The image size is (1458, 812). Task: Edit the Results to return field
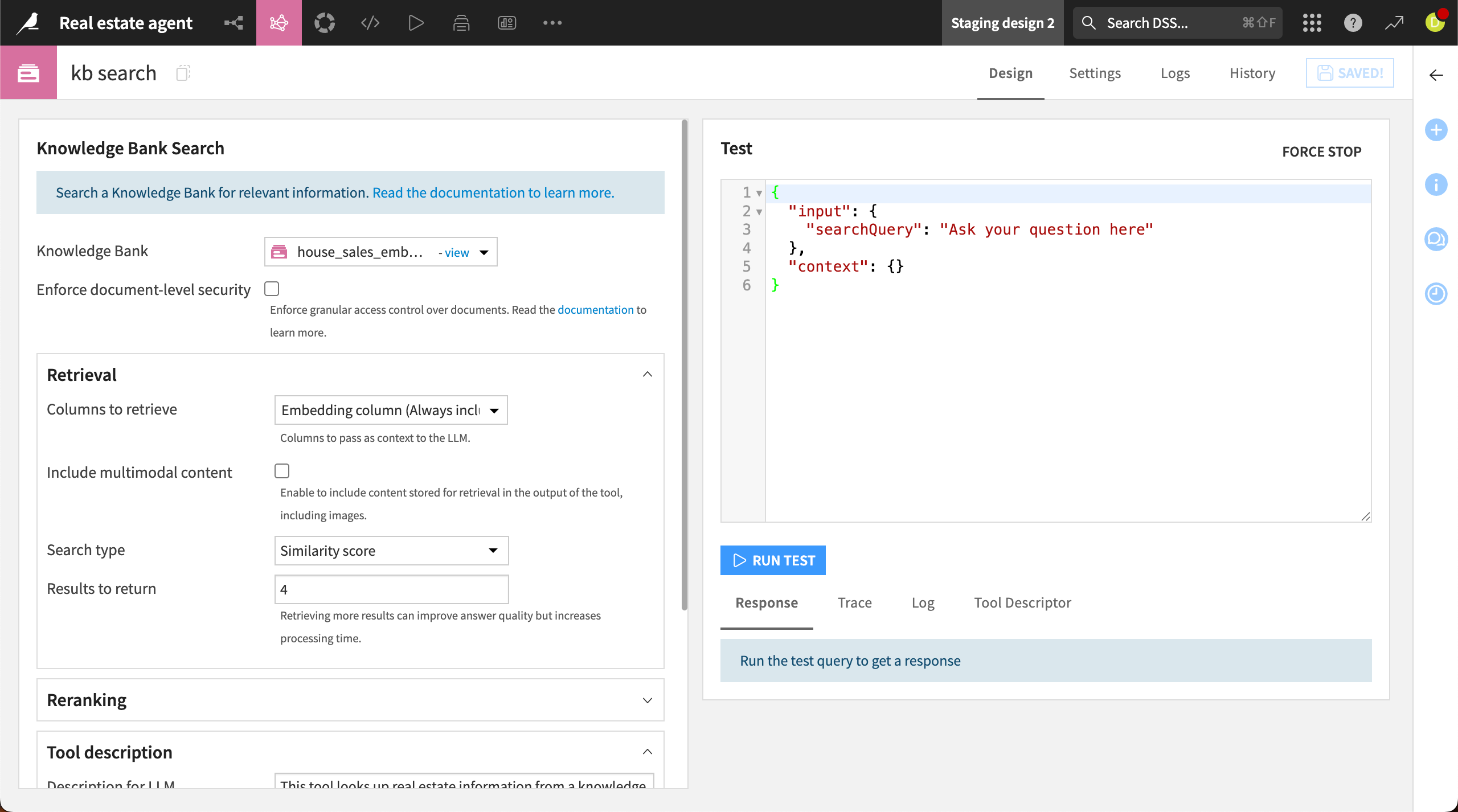click(391, 589)
